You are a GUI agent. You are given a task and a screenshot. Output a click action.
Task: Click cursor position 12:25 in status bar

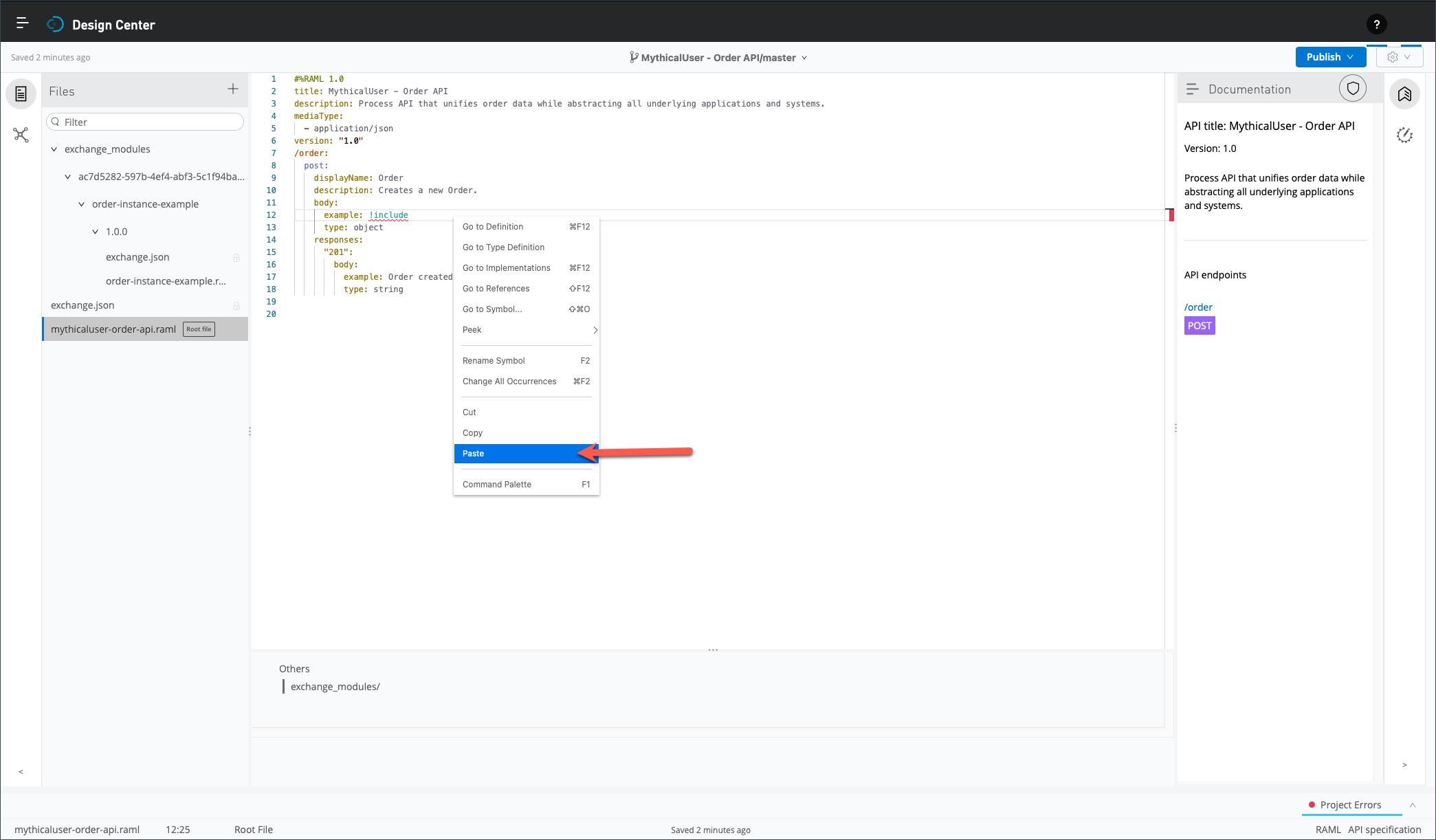178,830
